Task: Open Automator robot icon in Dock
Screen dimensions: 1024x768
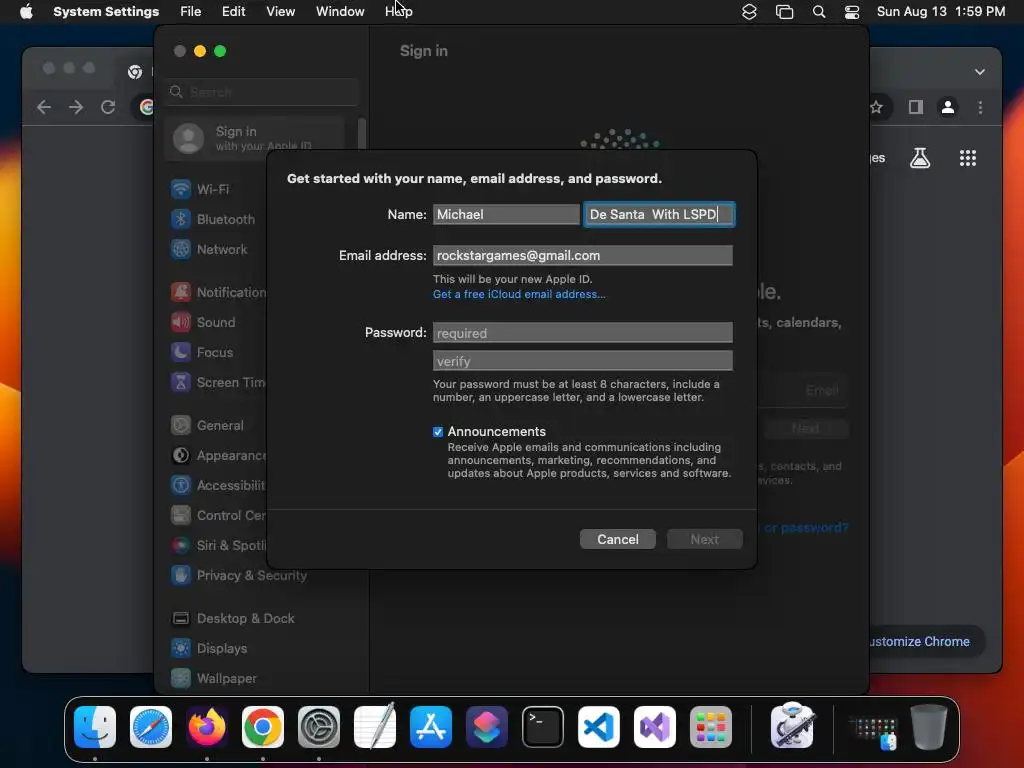Action: coord(792,726)
